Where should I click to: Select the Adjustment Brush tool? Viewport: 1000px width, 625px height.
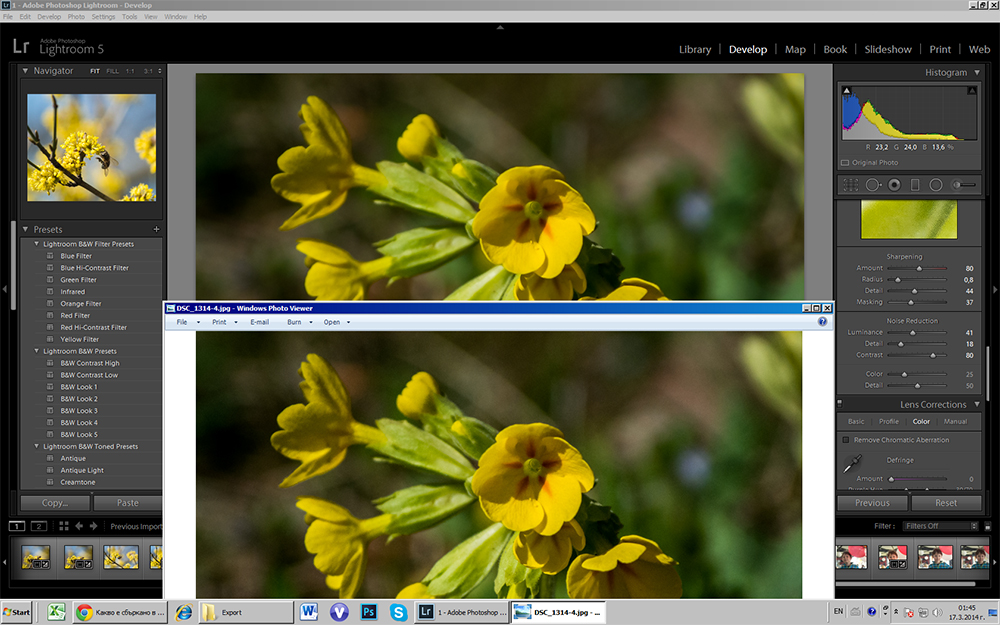(x=963, y=185)
